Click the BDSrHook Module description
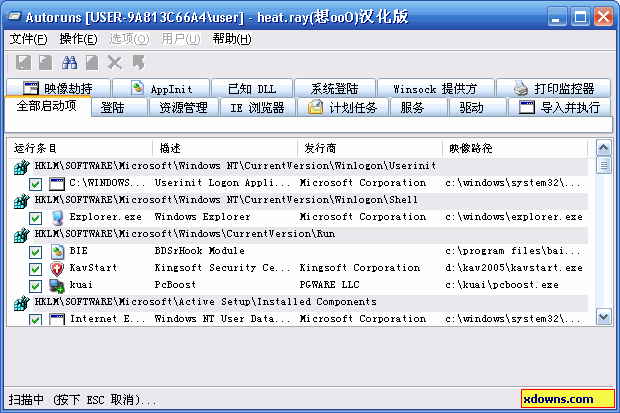The width and height of the screenshot is (620, 413). (x=199, y=251)
